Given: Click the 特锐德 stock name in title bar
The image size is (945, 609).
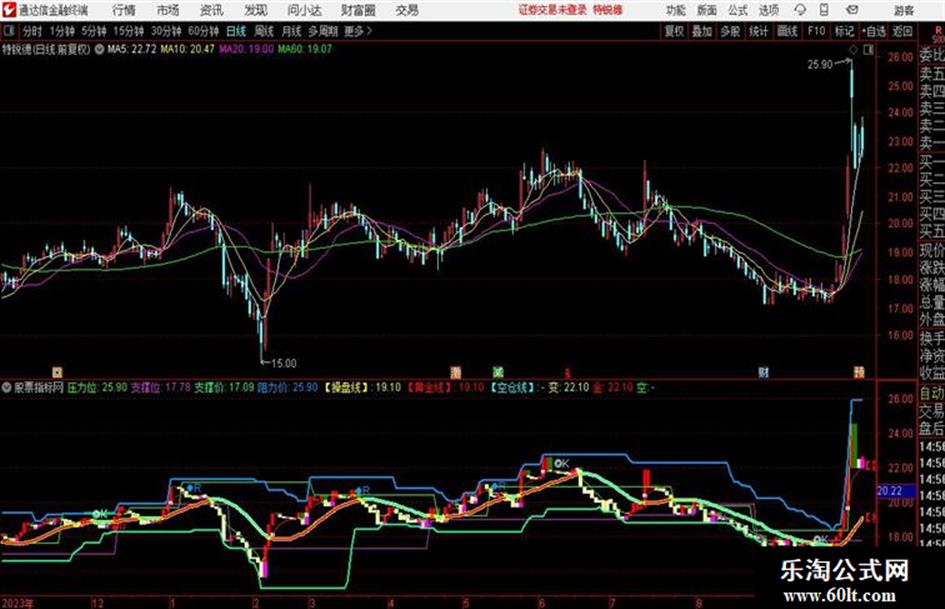Looking at the screenshot, I should click(608, 10).
